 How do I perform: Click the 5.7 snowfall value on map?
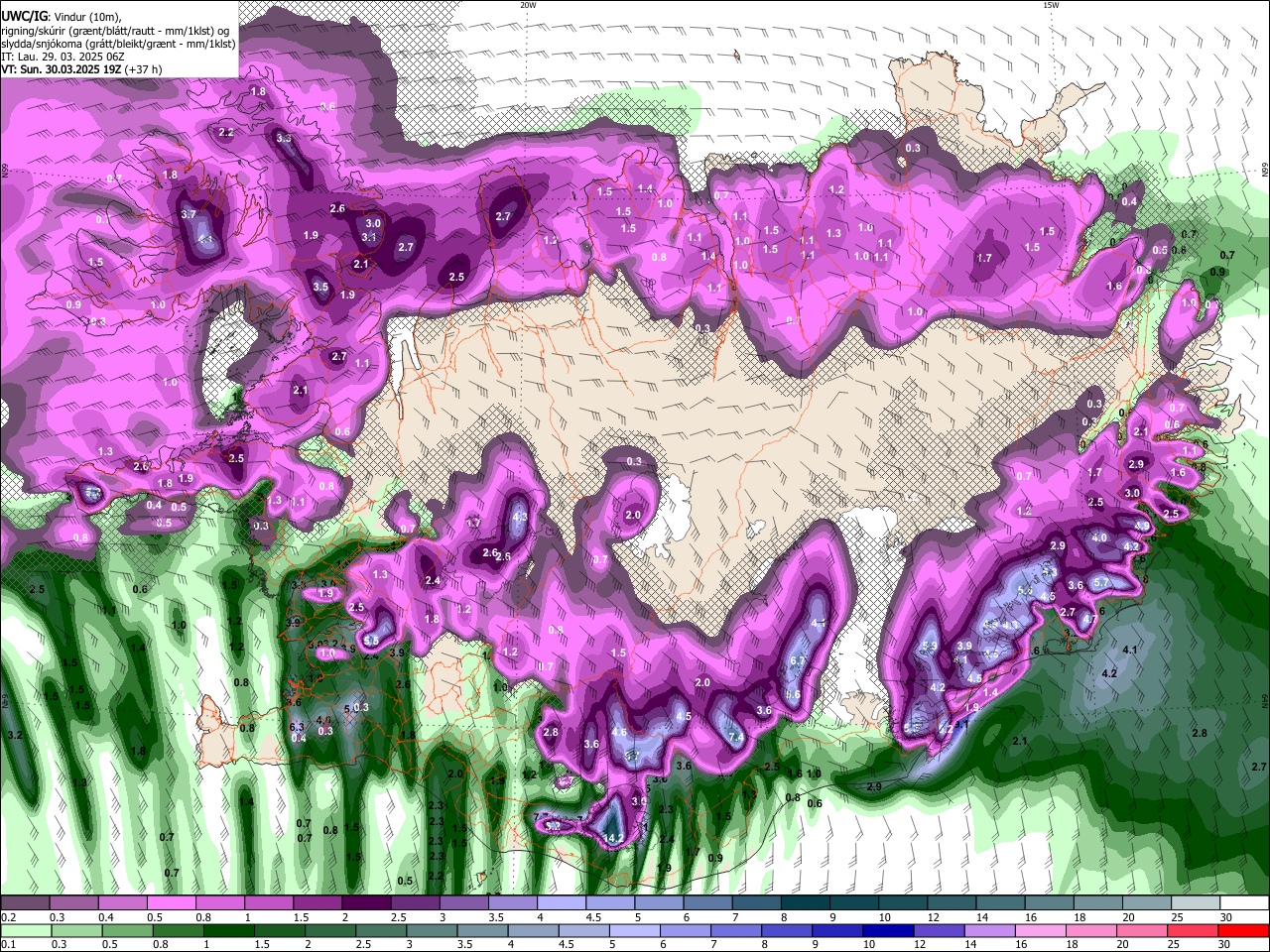point(1100,583)
